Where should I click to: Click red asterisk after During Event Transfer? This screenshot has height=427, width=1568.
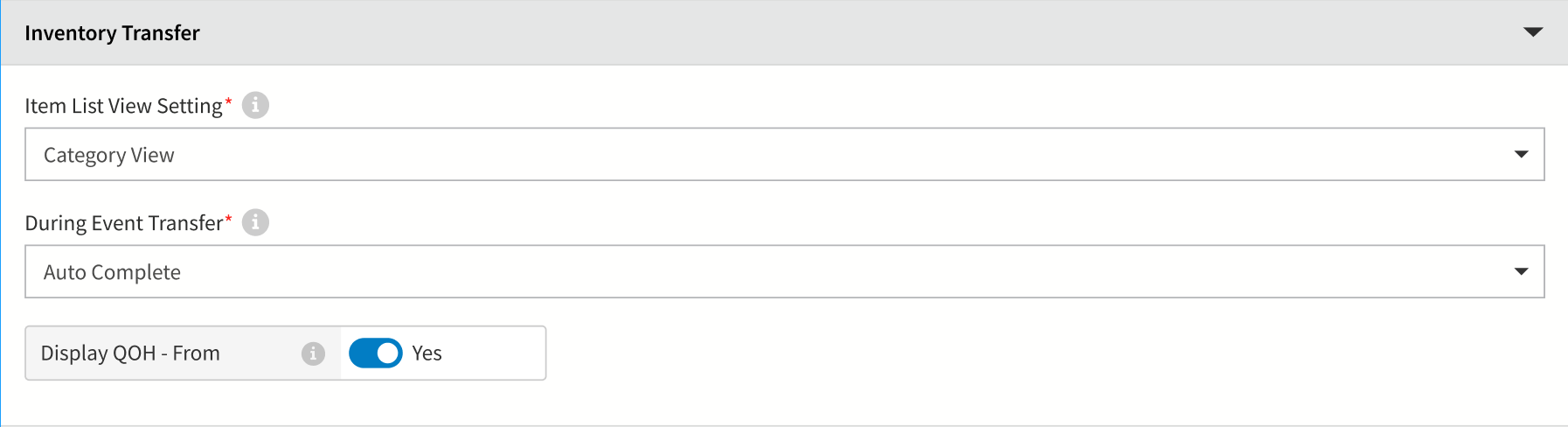228,219
